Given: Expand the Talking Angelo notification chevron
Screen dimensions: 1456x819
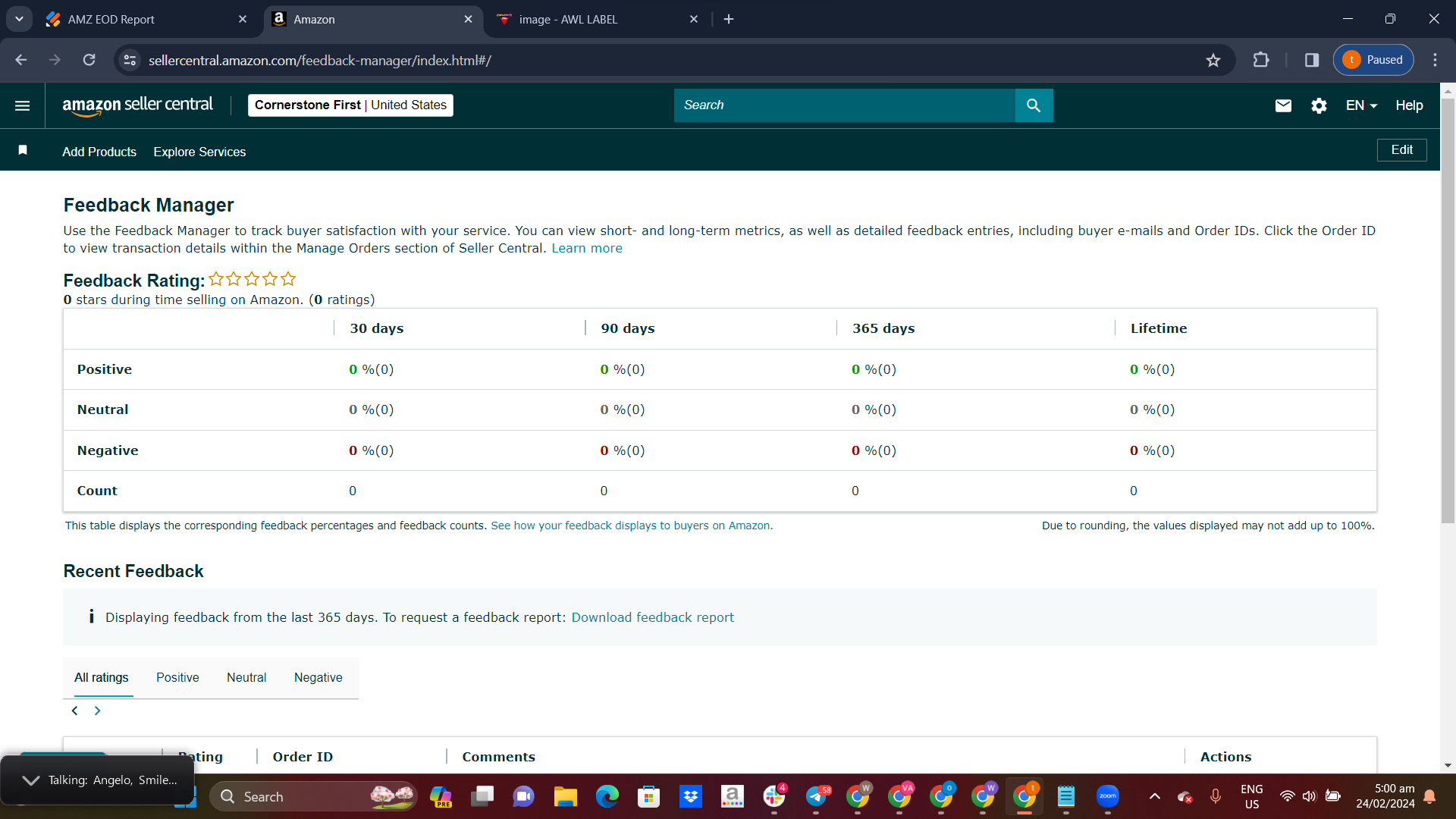Looking at the screenshot, I should [x=30, y=780].
